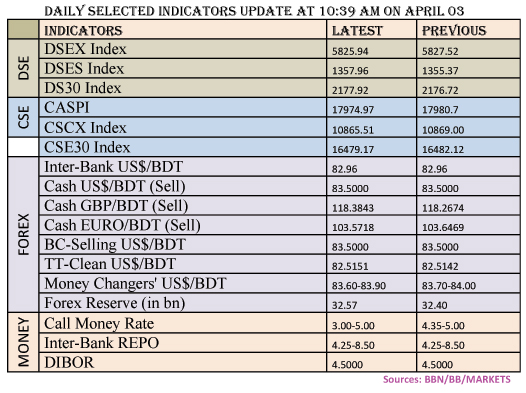Select the vertical FOREX section label
Viewport: 526px width, 393px height.
(23, 234)
